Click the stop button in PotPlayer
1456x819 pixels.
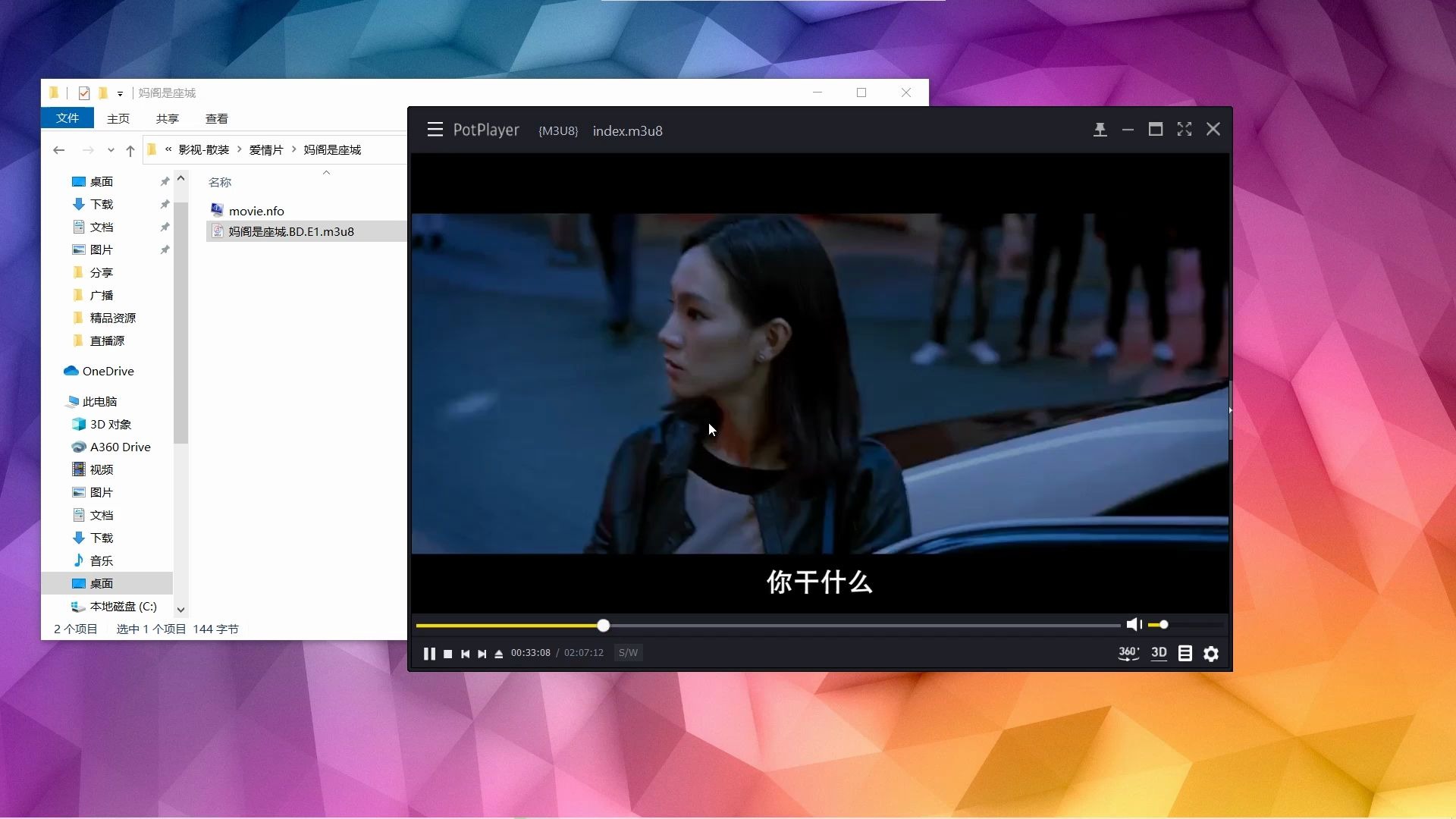pos(447,653)
